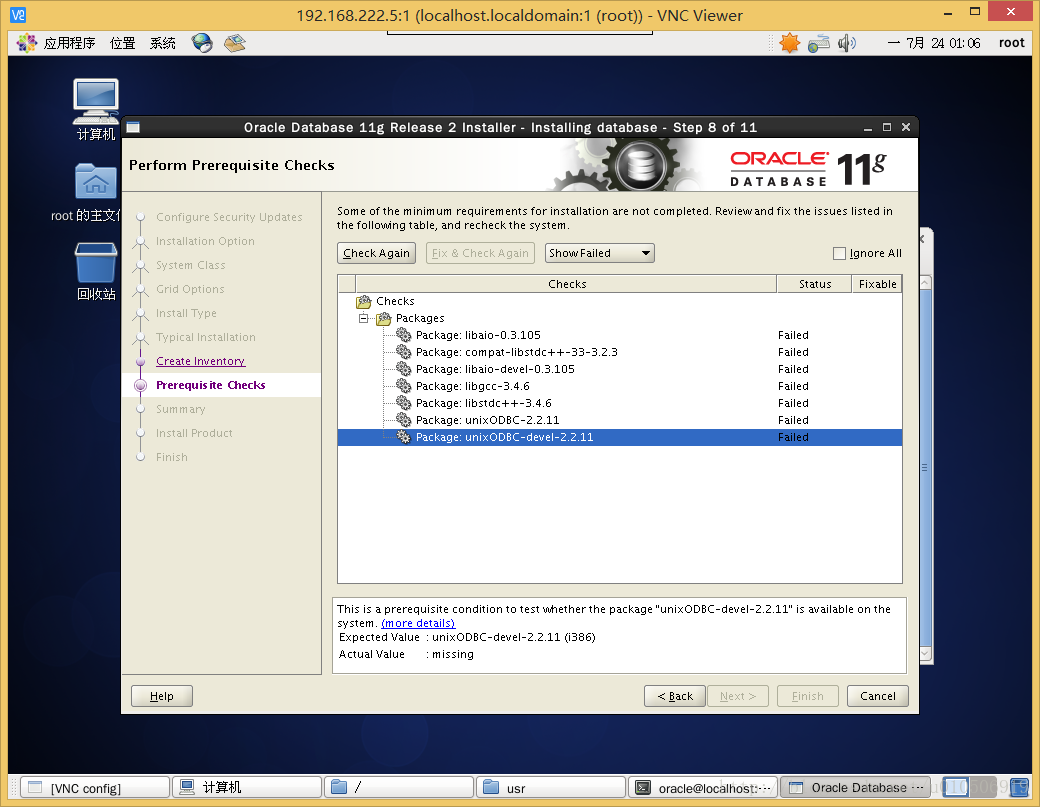Screen dimensions: 1040x807
Task: Open the 计算机 desktop icon
Action: point(96,109)
